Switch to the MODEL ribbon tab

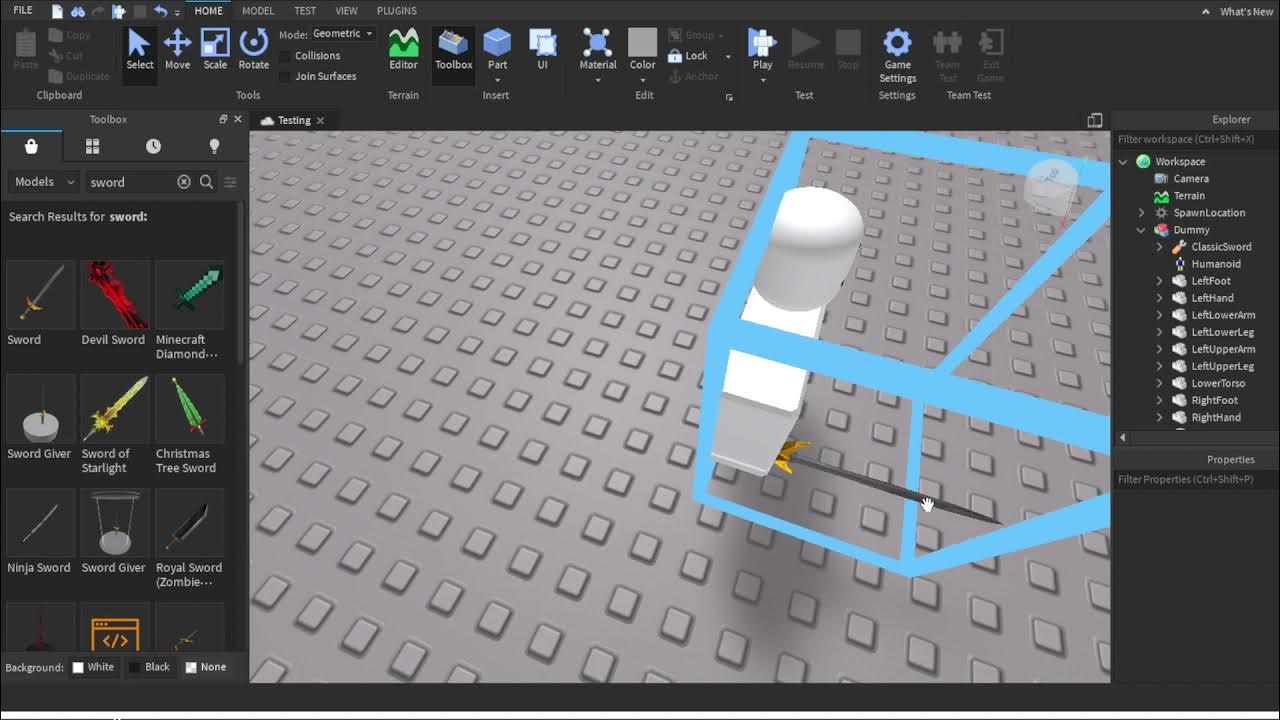tap(258, 11)
